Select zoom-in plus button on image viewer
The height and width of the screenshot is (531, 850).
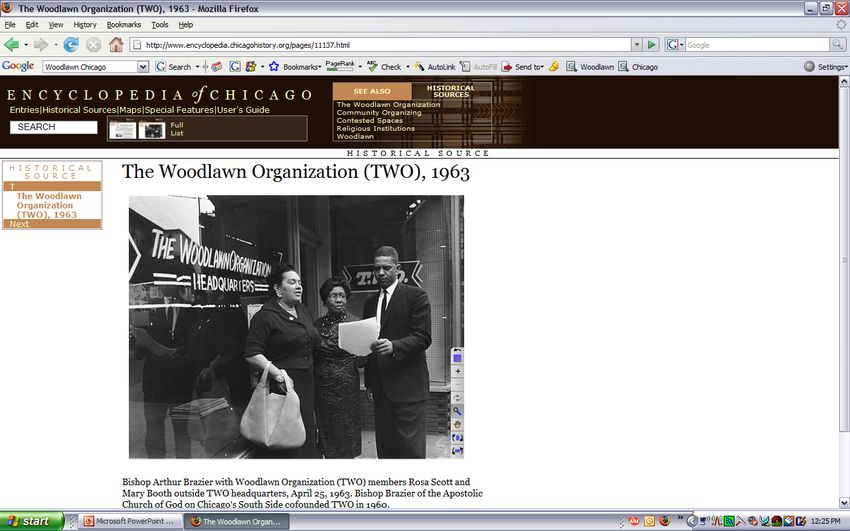(458, 372)
